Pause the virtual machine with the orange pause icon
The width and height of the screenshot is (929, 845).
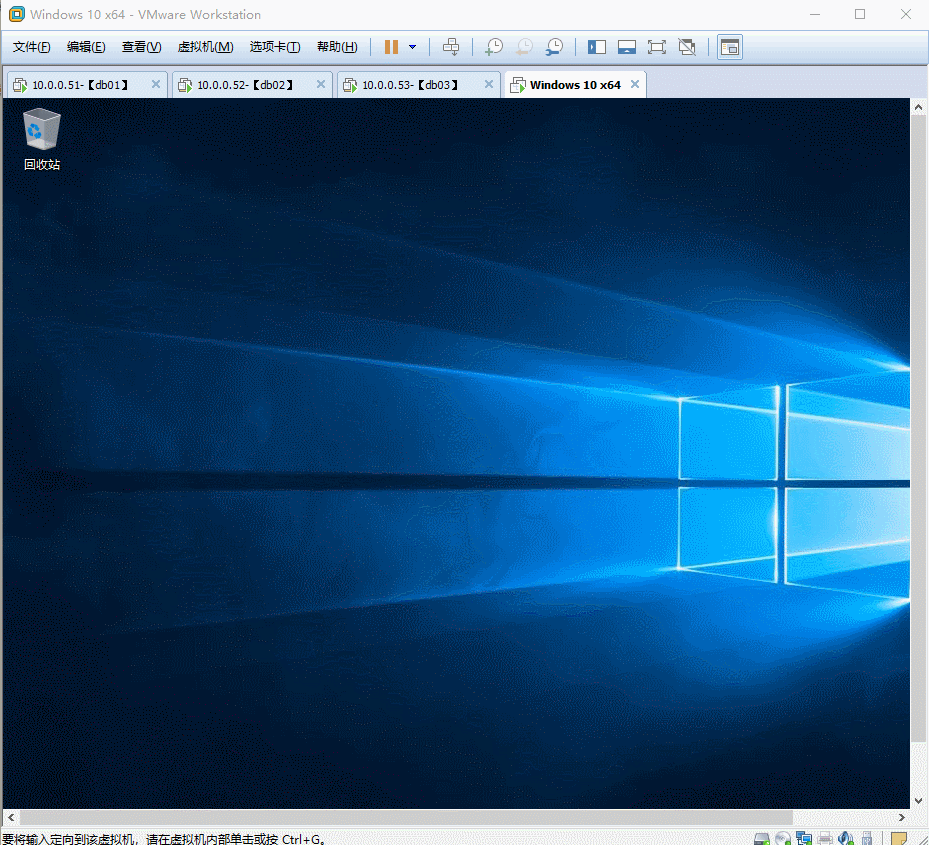point(391,47)
